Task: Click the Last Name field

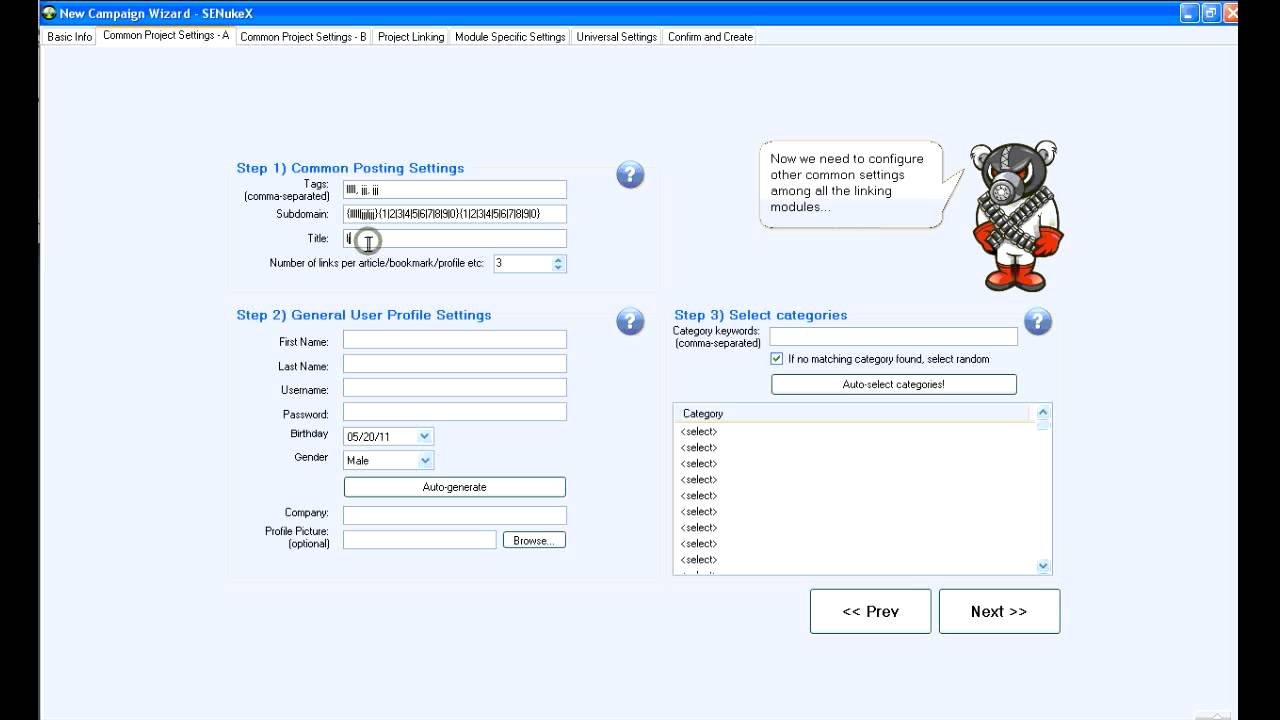Action: (x=455, y=364)
